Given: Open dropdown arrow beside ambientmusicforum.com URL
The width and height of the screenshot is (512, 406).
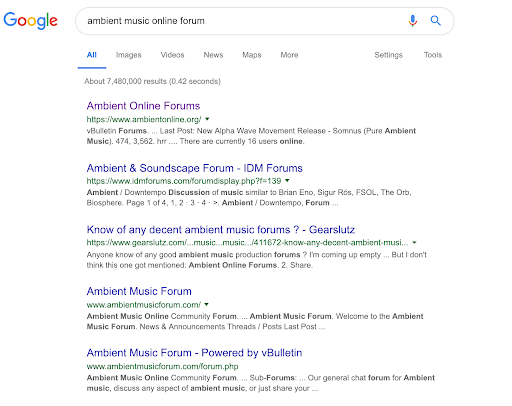Looking at the screenshot, I should 206,304.
